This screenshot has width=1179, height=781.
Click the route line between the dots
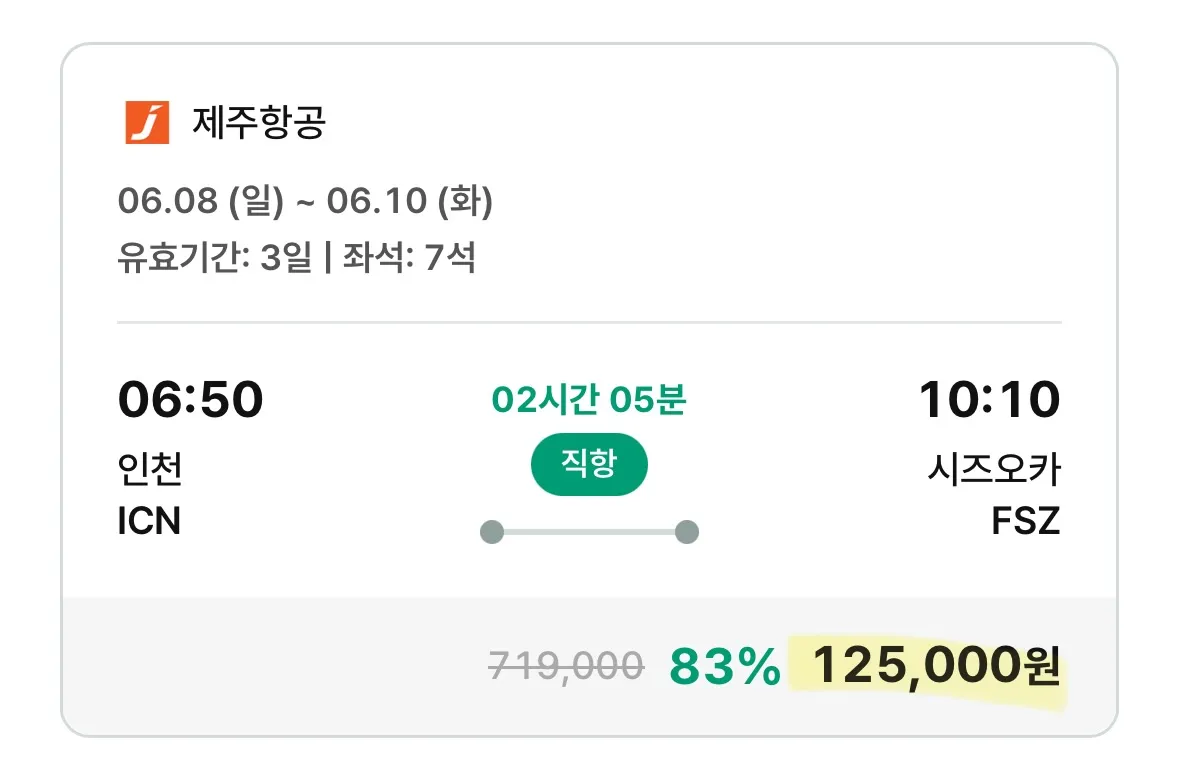tap(589, 532)
